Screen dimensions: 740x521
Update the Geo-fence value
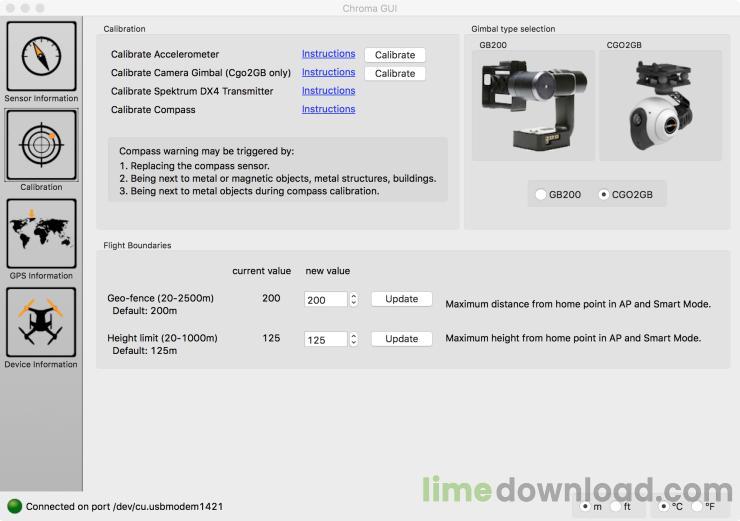(402, 299)
